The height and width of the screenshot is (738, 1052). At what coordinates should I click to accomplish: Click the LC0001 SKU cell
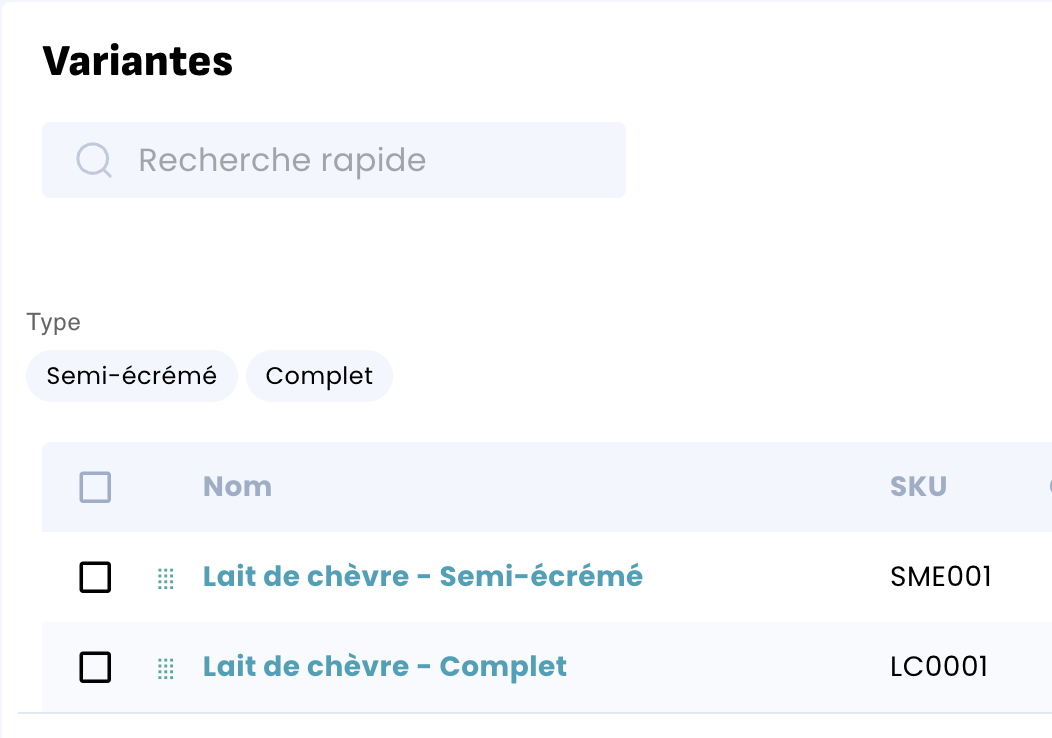click(938, 667)
